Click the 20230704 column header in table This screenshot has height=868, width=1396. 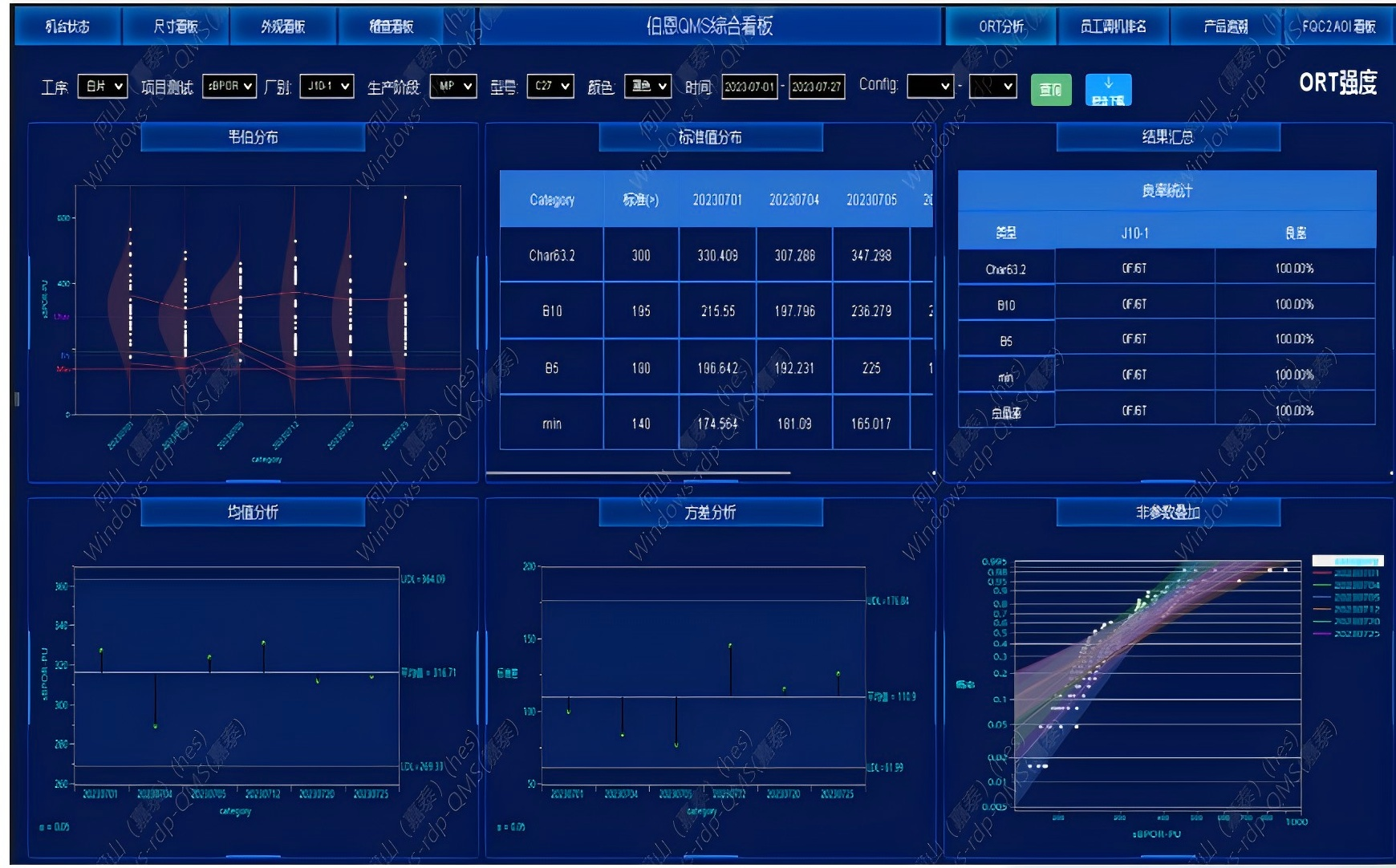[794, 200]
